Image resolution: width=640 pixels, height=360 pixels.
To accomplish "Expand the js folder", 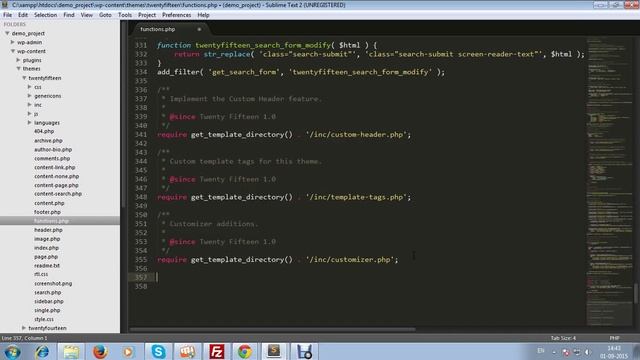I will click(29, 114).
